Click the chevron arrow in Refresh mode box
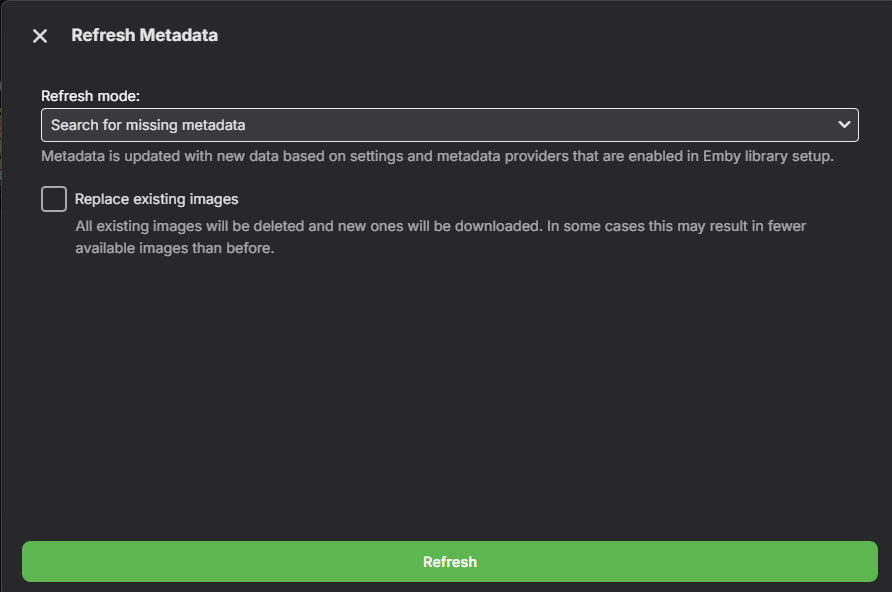Screen dimensions: 892x592 pyautogui.click(x=844, y=125)
